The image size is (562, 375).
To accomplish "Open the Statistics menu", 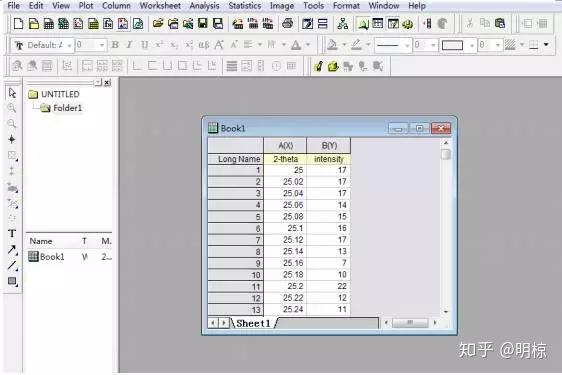I will [x=245, y=6].
